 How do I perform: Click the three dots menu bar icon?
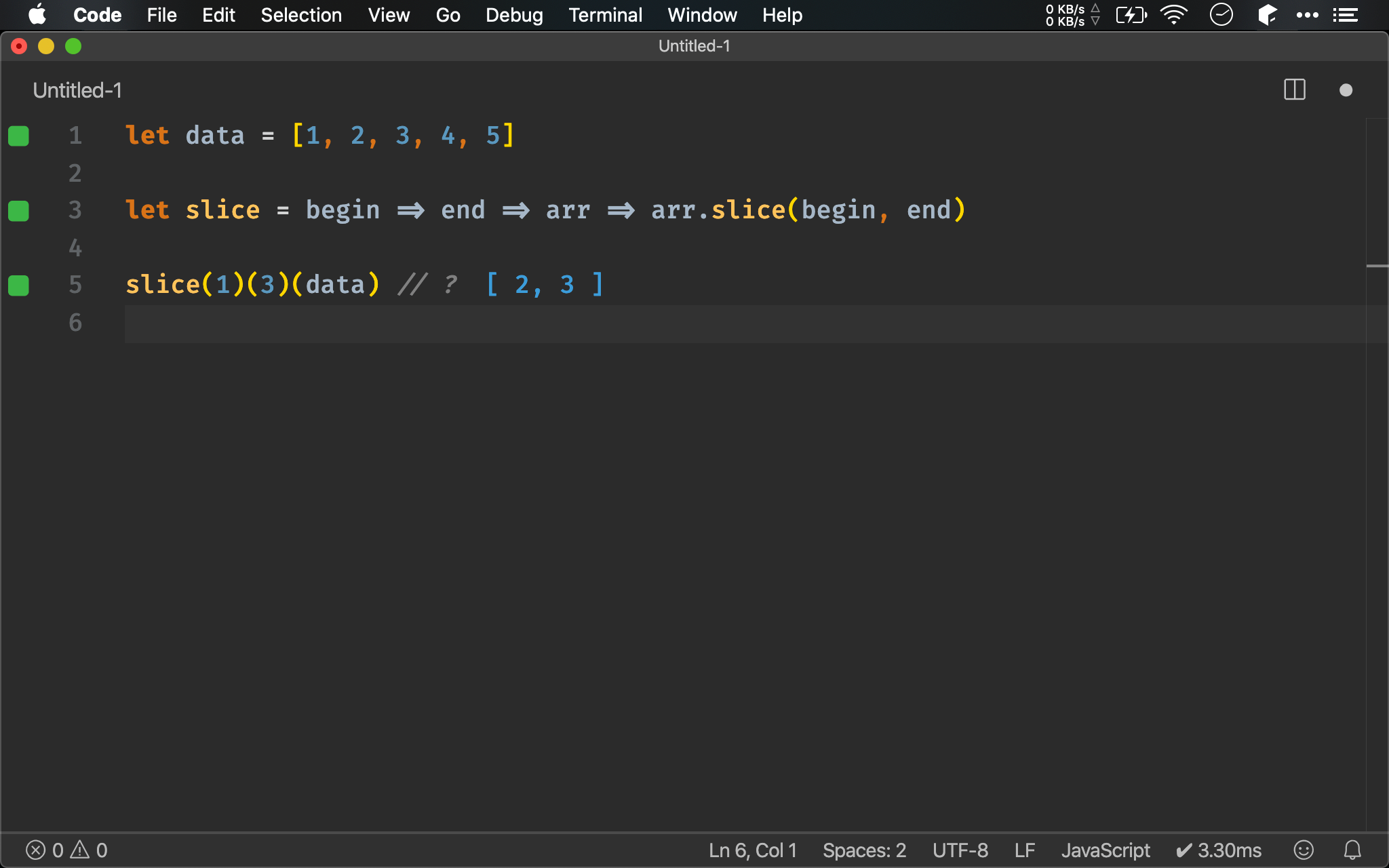1307,15
